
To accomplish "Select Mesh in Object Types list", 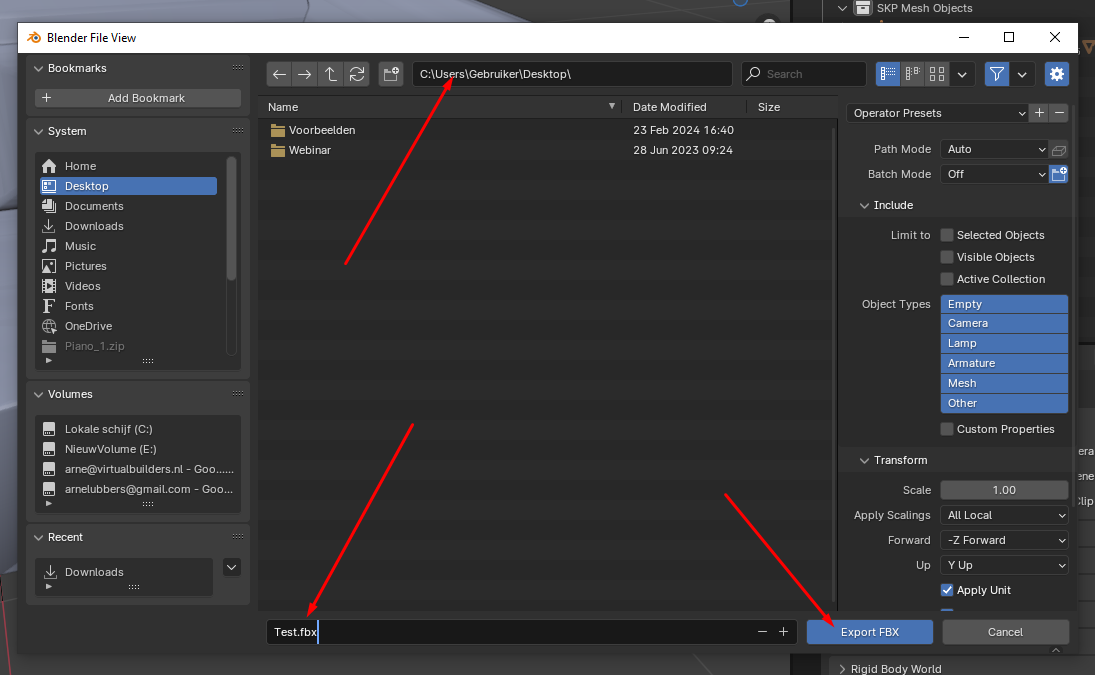I will pyautogui.click(x=1004, y=383).
